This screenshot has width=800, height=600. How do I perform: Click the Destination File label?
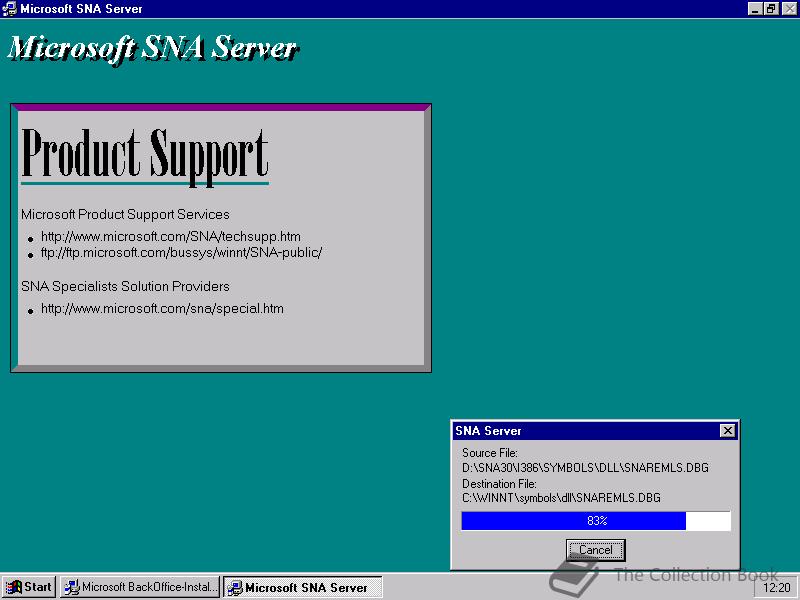(499, 483)
